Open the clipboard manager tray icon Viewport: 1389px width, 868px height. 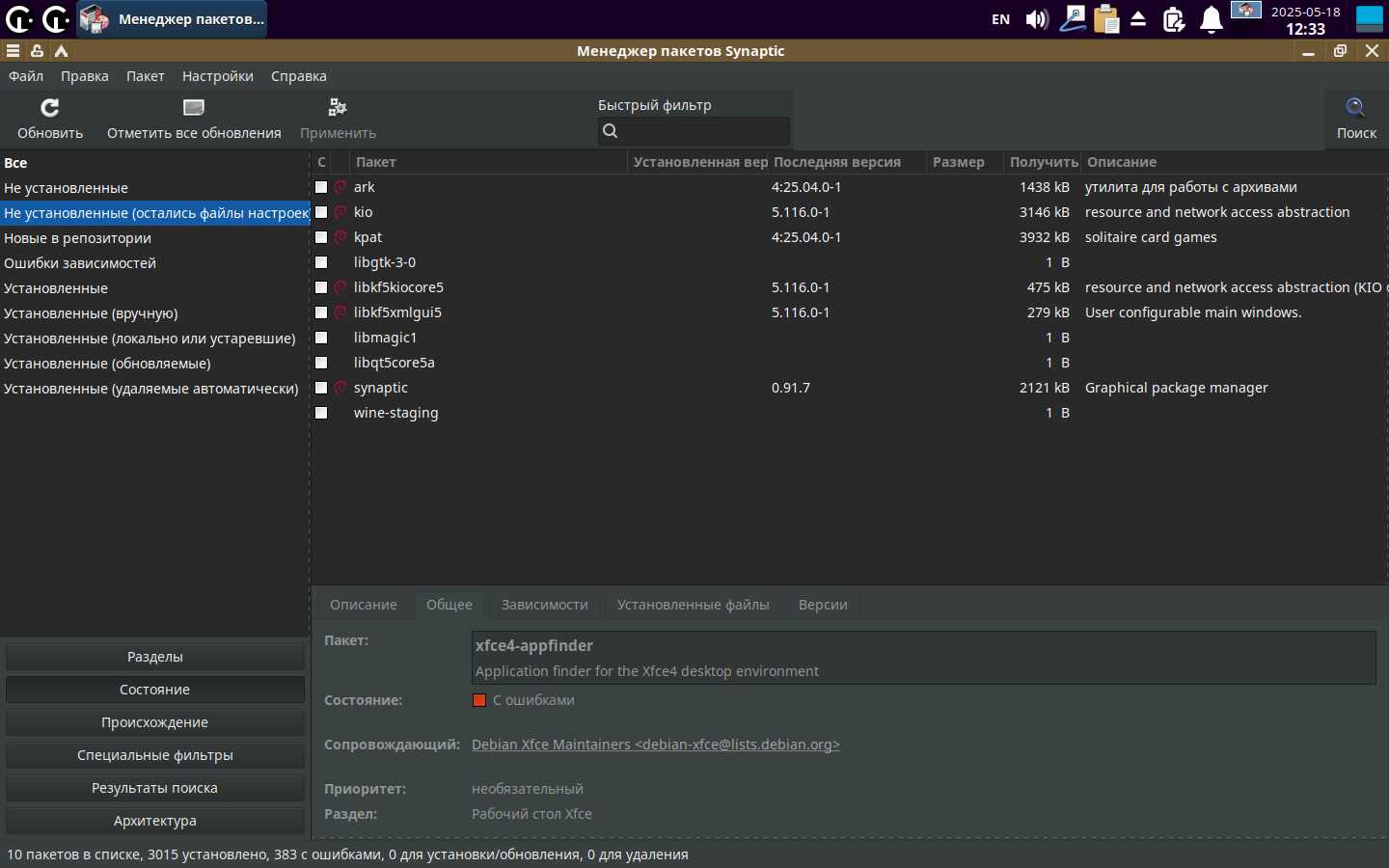tap(1106, 19)
